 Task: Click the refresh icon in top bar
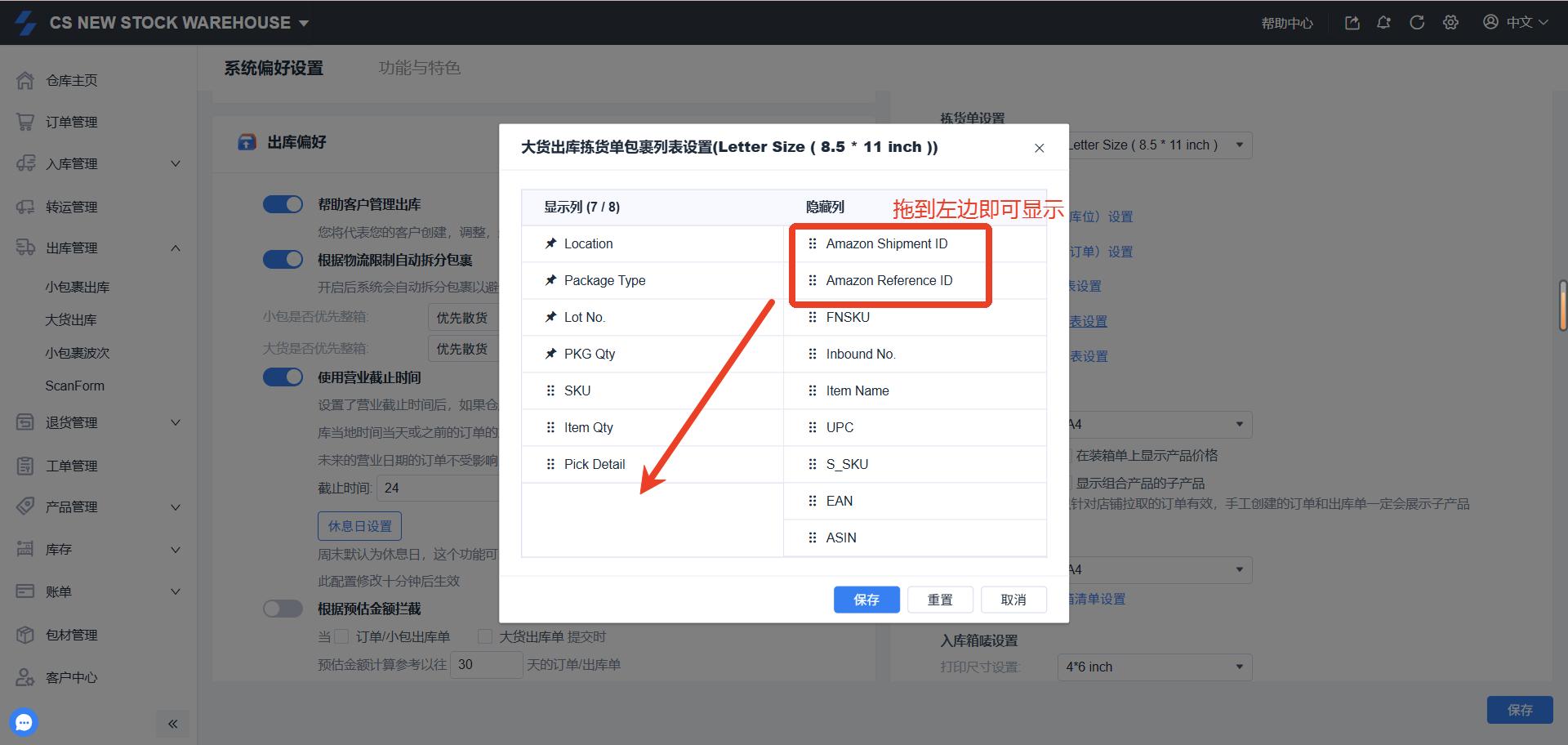tap(1417, 23)
